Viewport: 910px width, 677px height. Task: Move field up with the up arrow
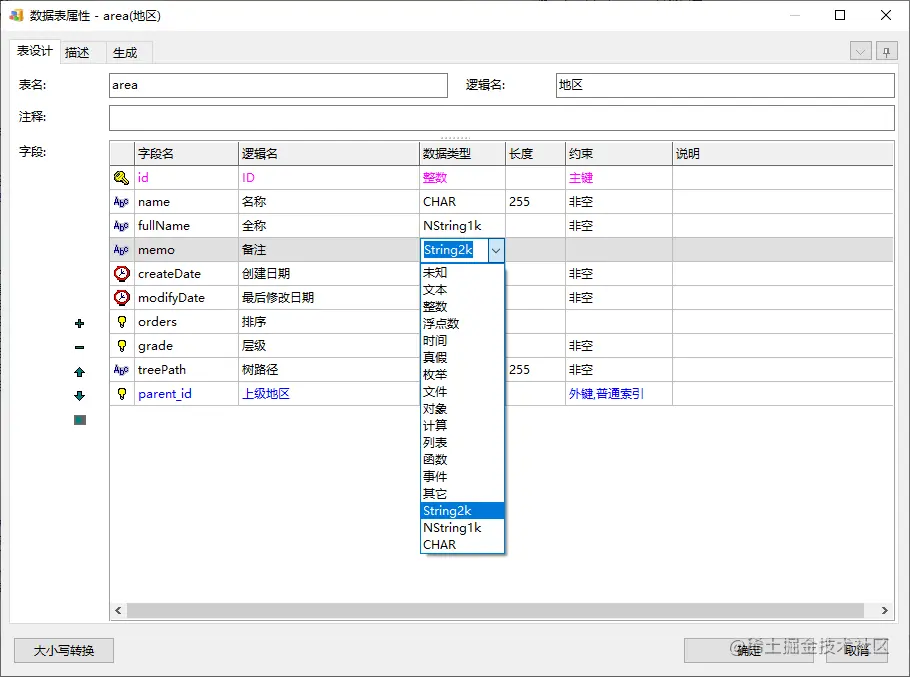80,372
